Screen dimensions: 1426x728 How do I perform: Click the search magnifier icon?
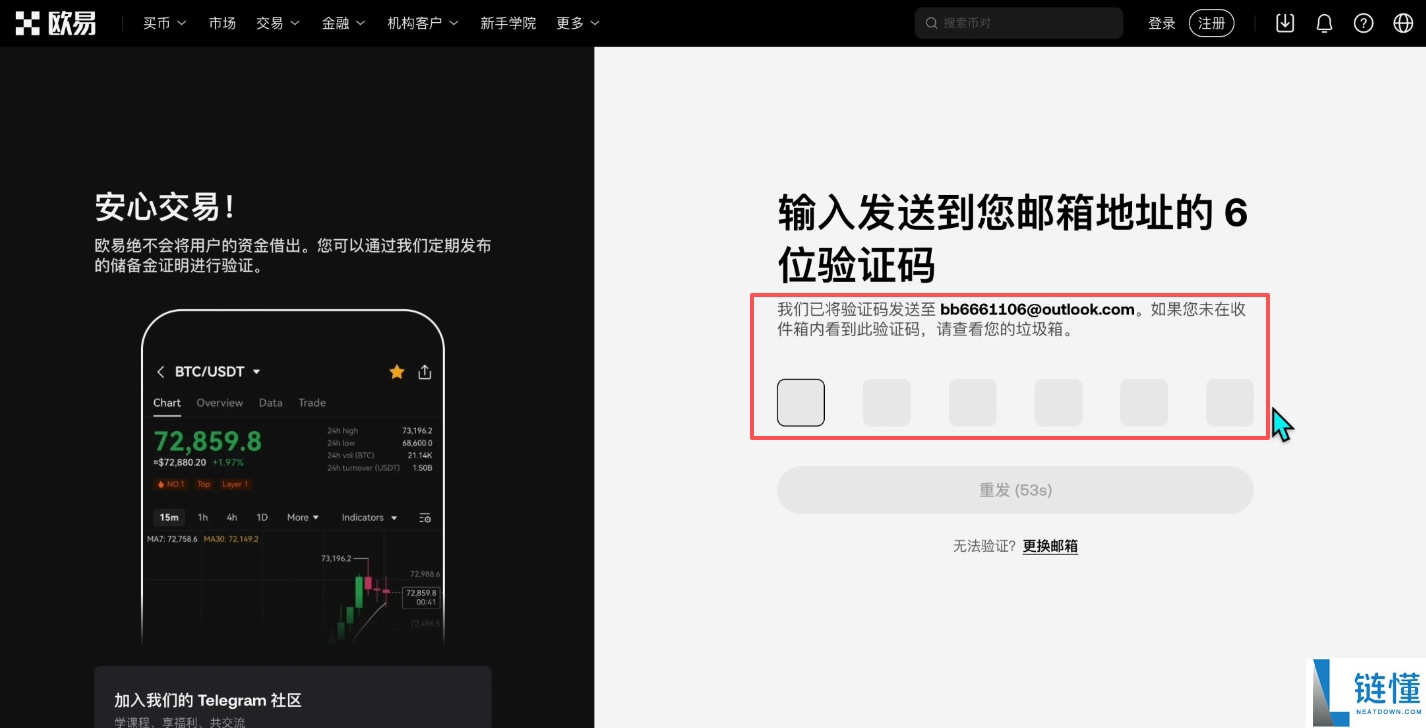931,22
